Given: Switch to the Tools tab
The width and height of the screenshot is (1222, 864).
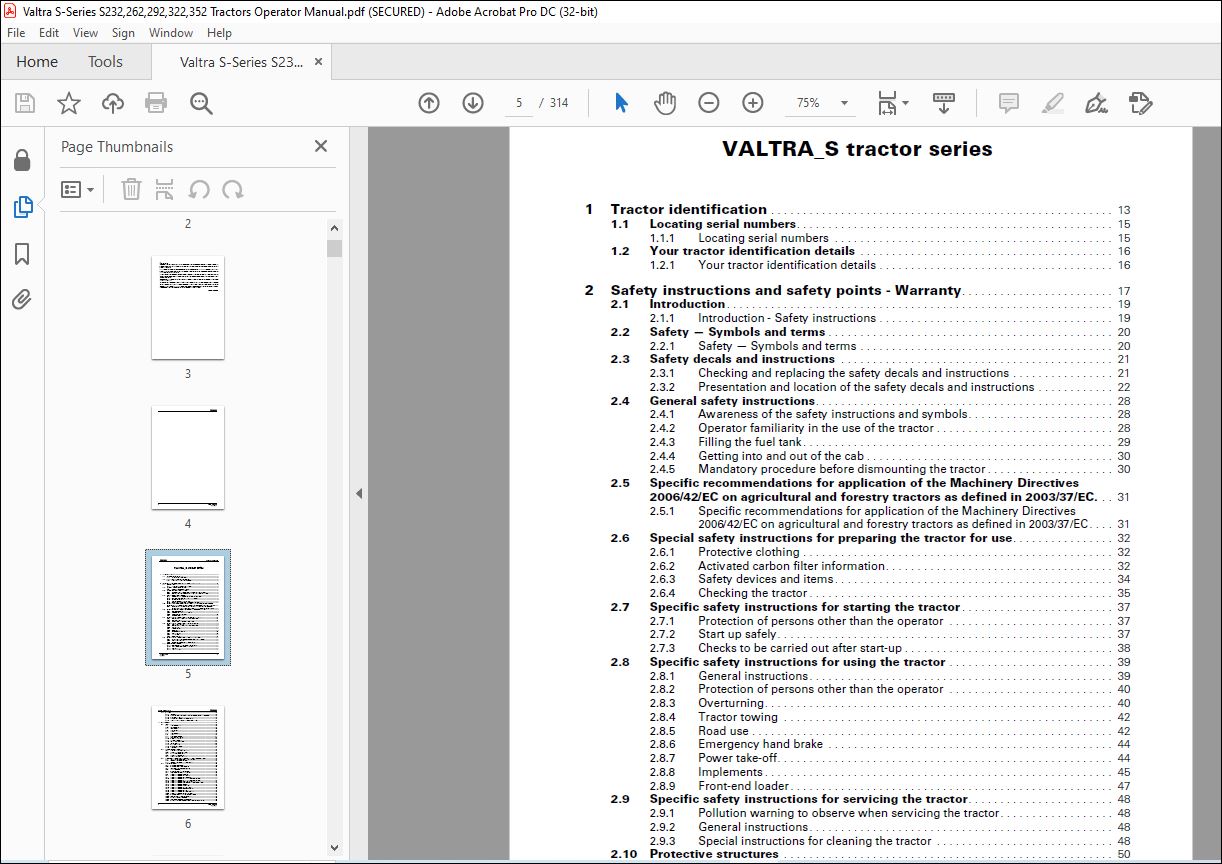Looking at the screenshot, I should tap(105, 62).
